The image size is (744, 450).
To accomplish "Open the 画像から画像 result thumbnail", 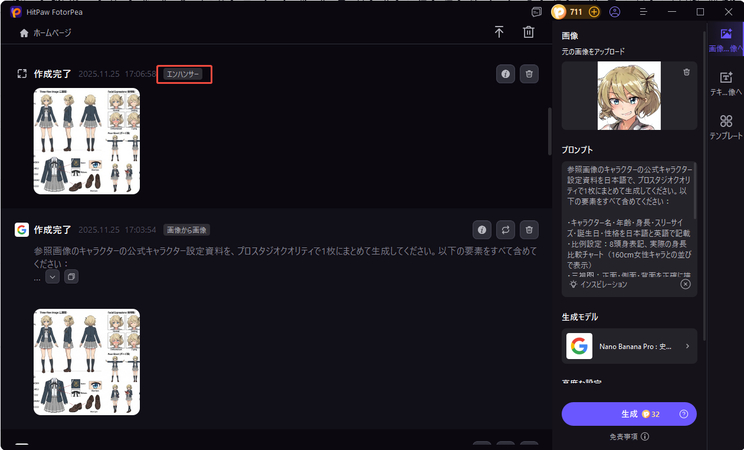I will coord(87,362).
